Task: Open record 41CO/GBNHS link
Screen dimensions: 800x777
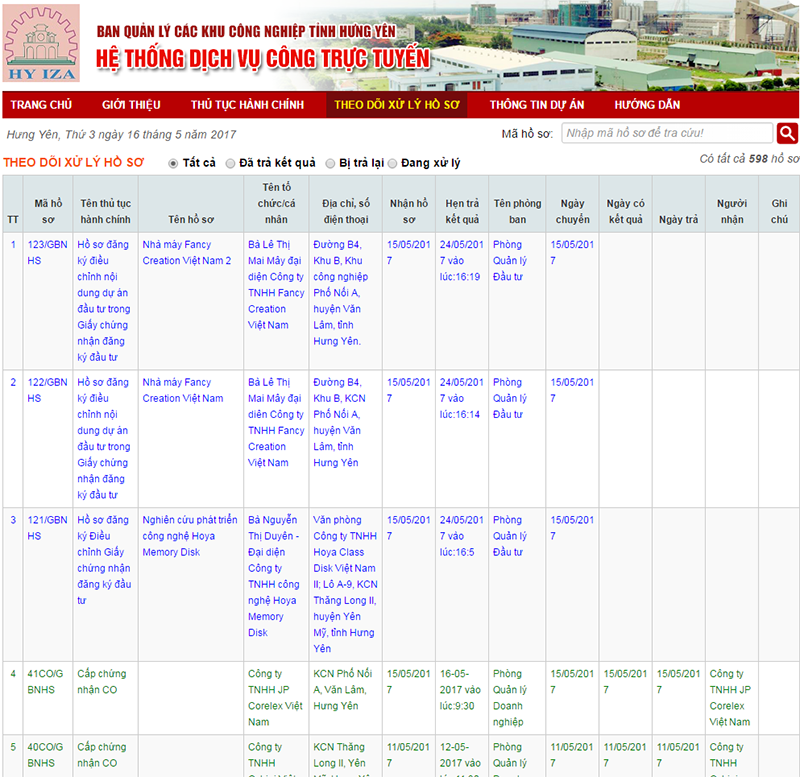Action: [45, 682]
